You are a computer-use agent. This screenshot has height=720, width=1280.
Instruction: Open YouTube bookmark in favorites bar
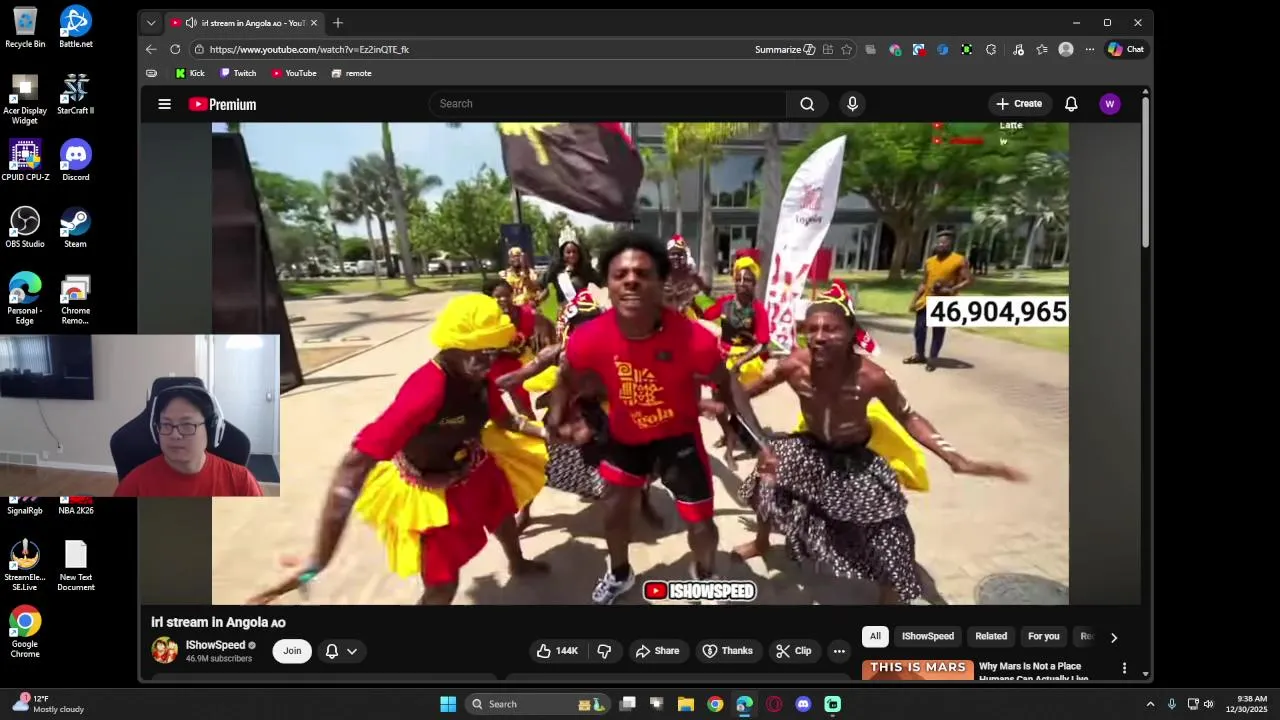294,73
